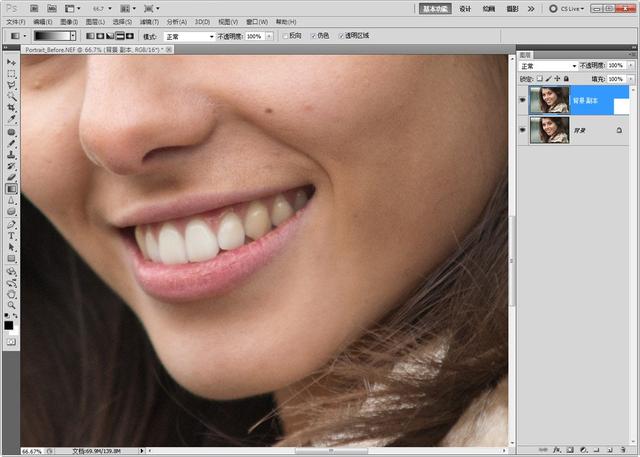Toggle Quick Mask mode
The width and height of the screenshot is (640, 457).
pyautogui.click(x=11, y=342)
